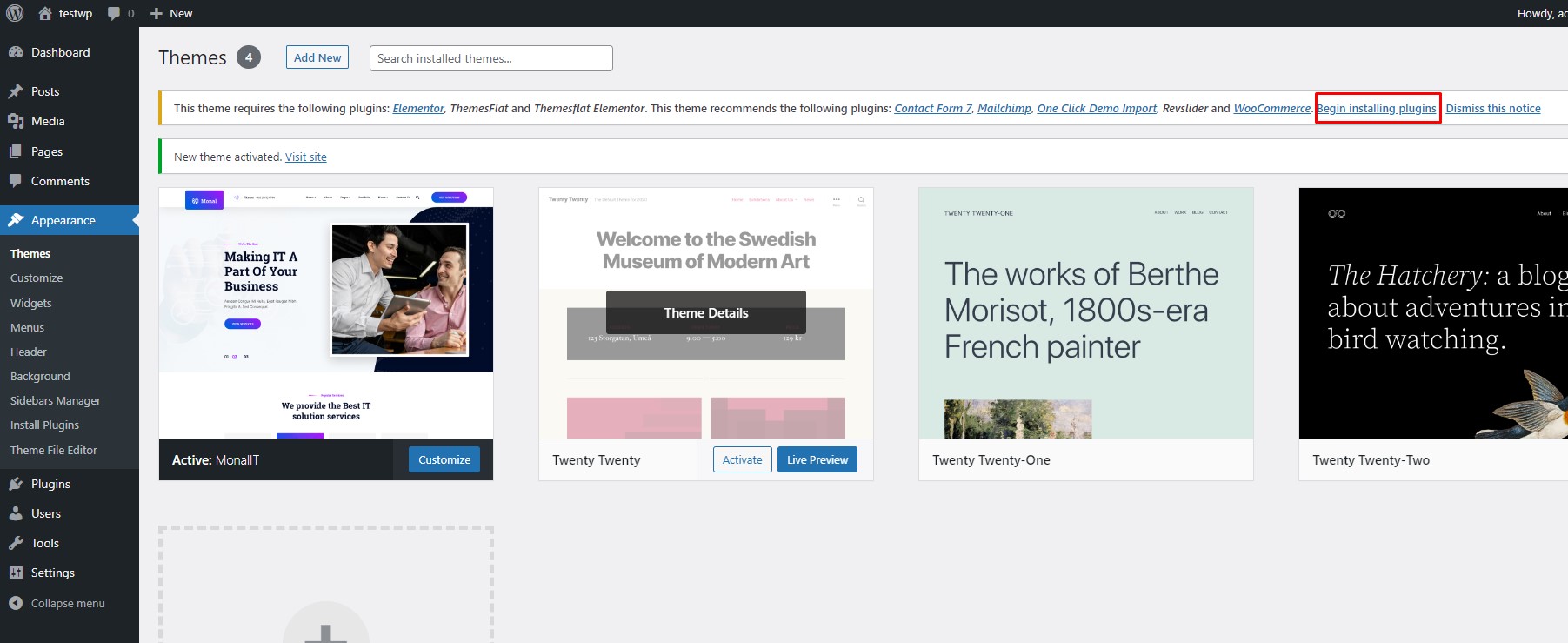
Task: Dismiss this notice link
Action: 1493,108
